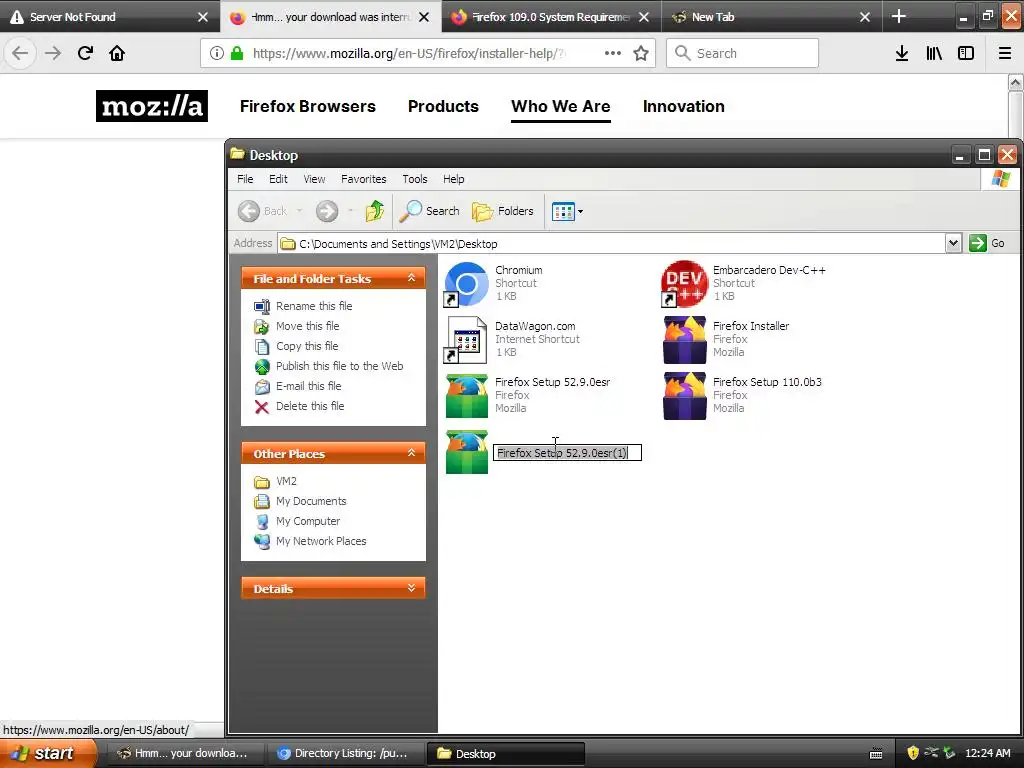Viewport: 1024px width, 768px height.
Task: Click Delete this file
Action: point(310,406)
